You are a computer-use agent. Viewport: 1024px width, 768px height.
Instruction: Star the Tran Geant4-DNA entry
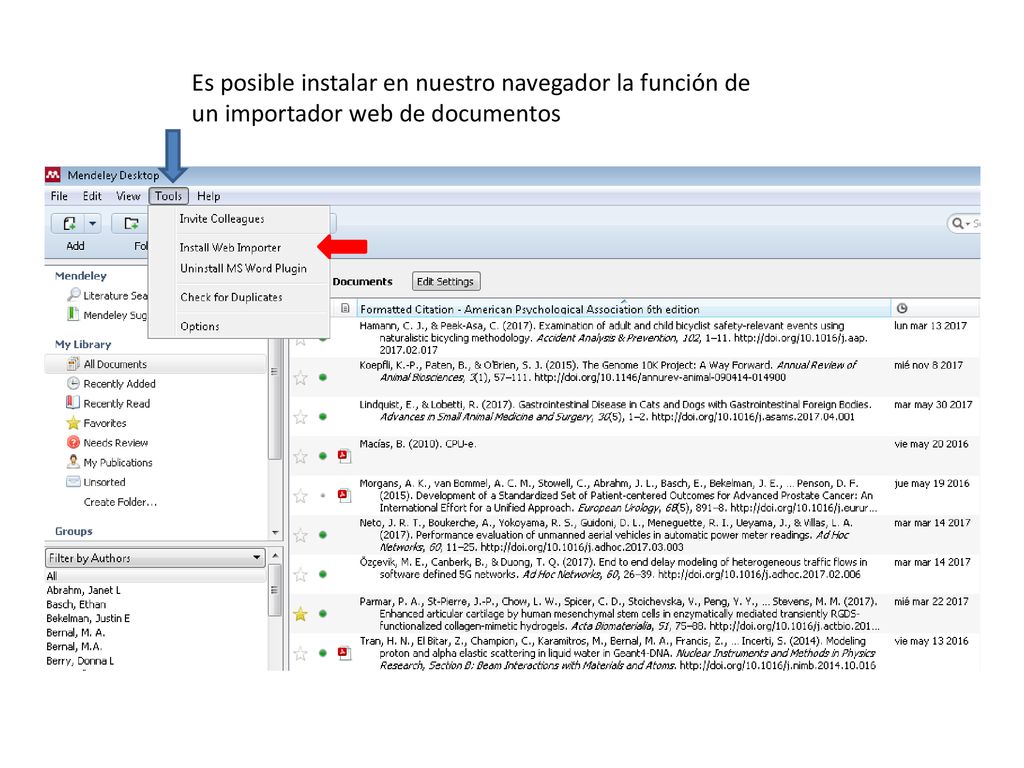point(300,652)
